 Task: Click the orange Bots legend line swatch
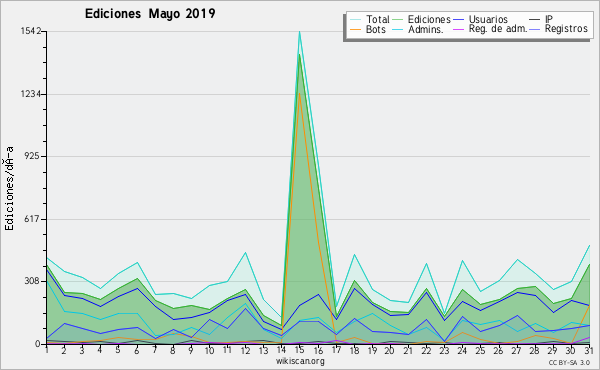point(356,29)
